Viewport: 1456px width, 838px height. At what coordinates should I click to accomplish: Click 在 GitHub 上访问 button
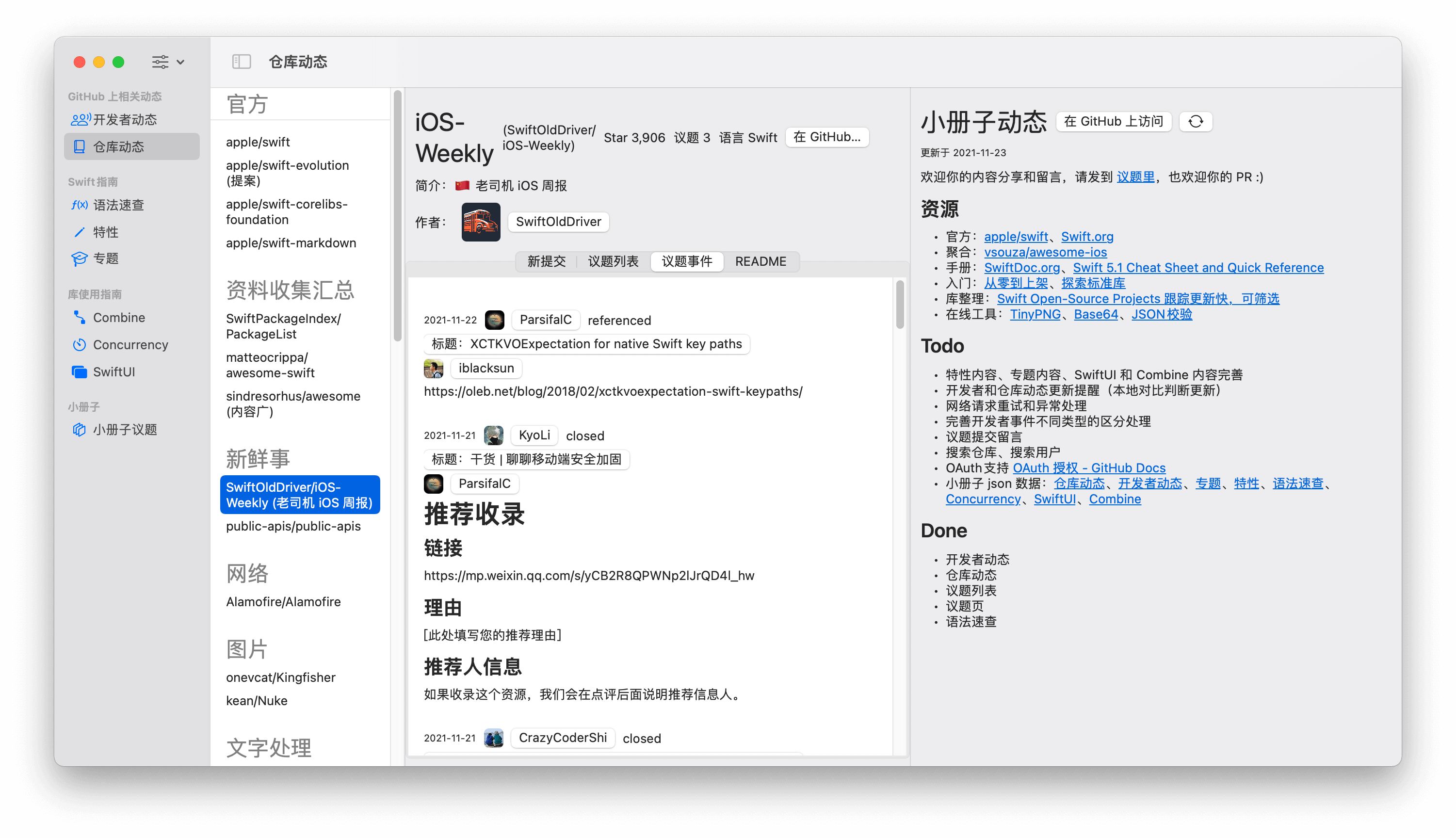pos(1114,121)
